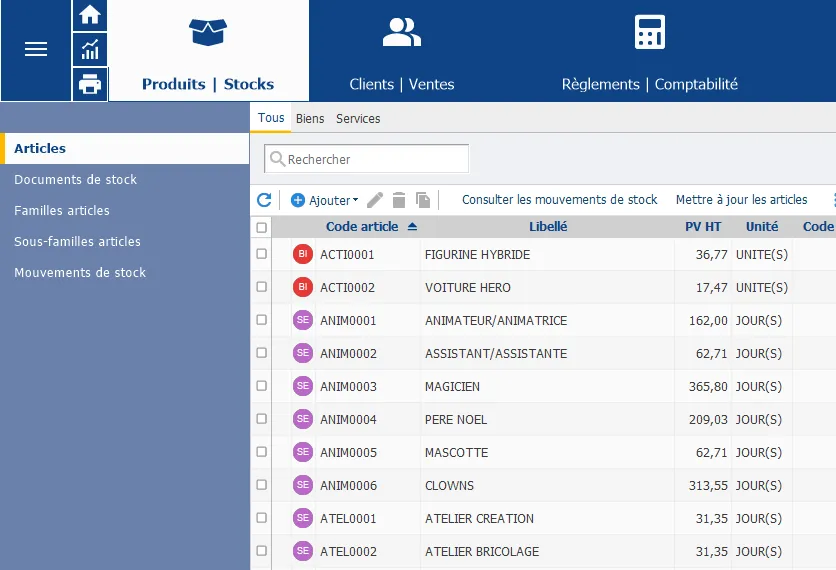Go to the Home dashboard icon
The image size is (836, 570).
coord(90,15)
